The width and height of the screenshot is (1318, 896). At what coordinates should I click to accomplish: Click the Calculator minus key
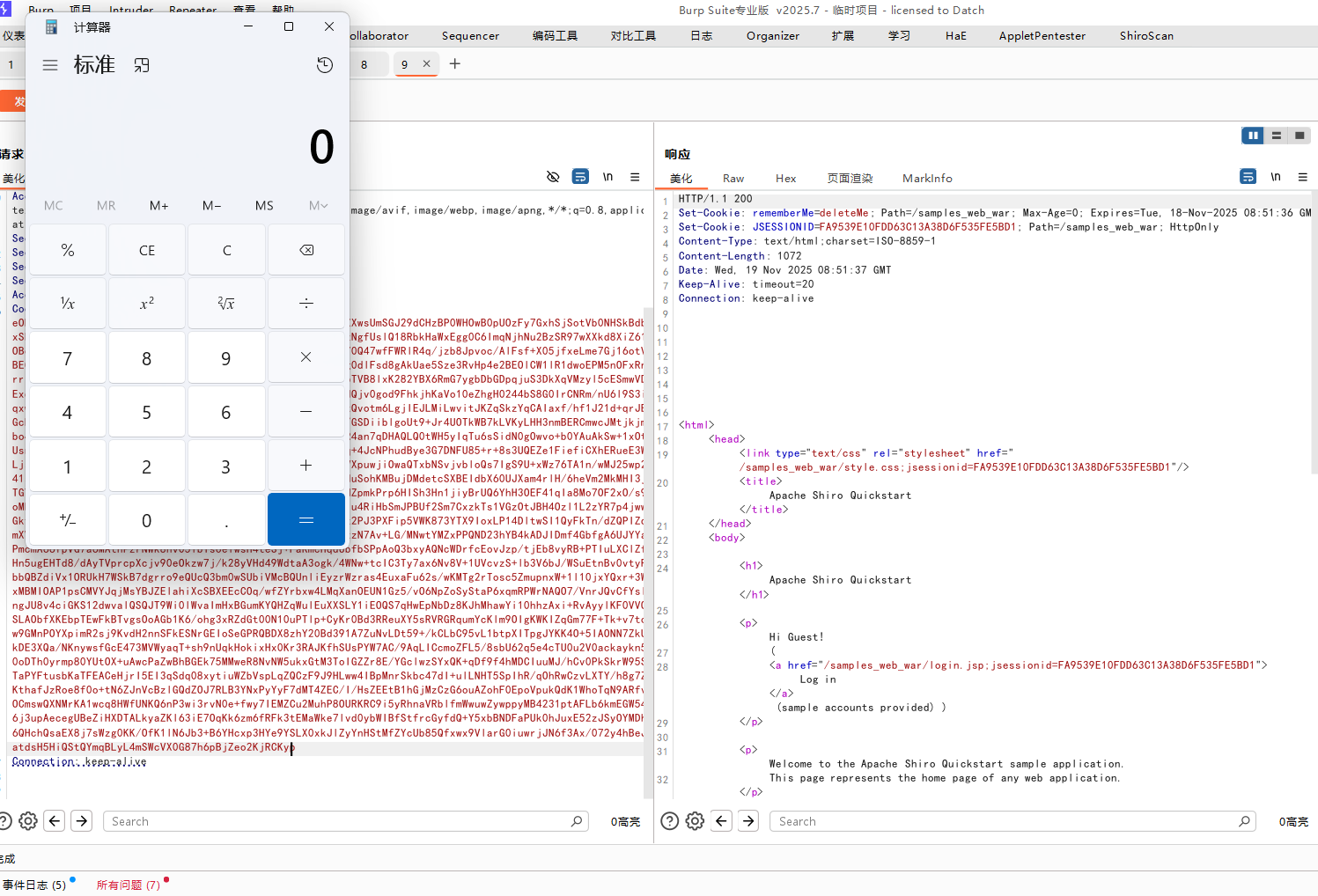[x=306, y=412]
